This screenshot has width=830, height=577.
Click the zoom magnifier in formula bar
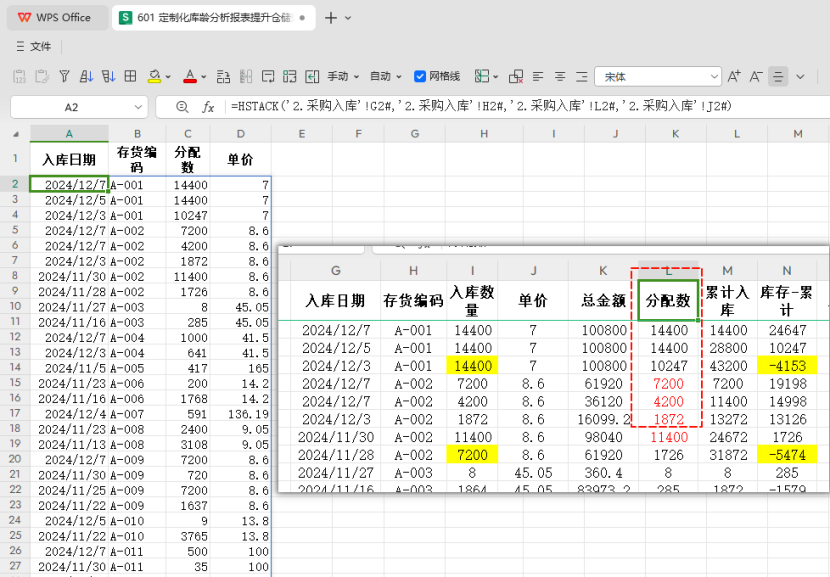tap(182, 107)
